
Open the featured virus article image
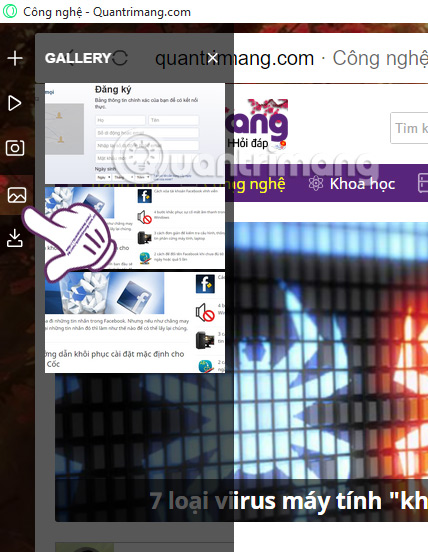point(241,371)
